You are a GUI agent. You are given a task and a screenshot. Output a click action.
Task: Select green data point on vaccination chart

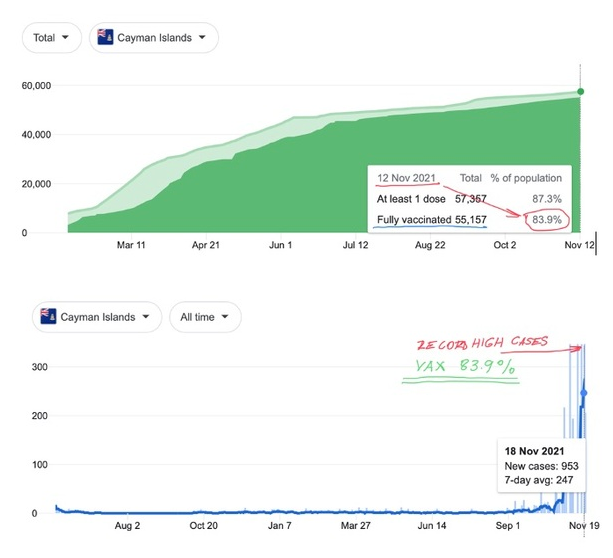(x=581, y=93)
